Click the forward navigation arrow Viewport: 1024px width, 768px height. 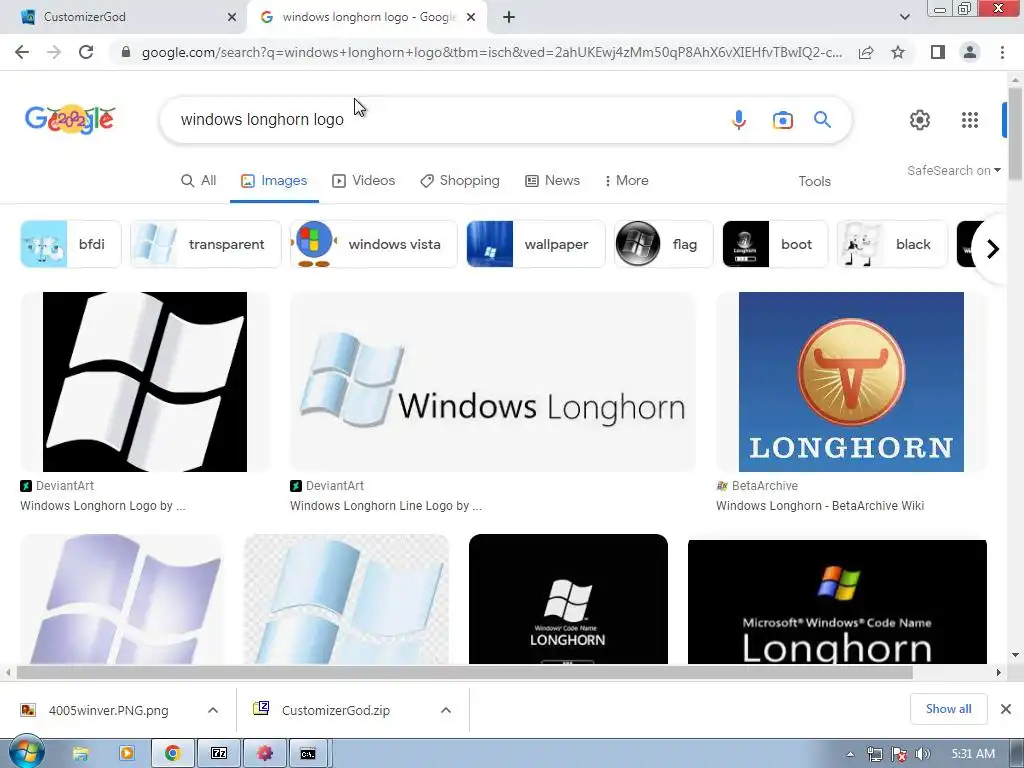pyautogui.click(x=54, y=52)
